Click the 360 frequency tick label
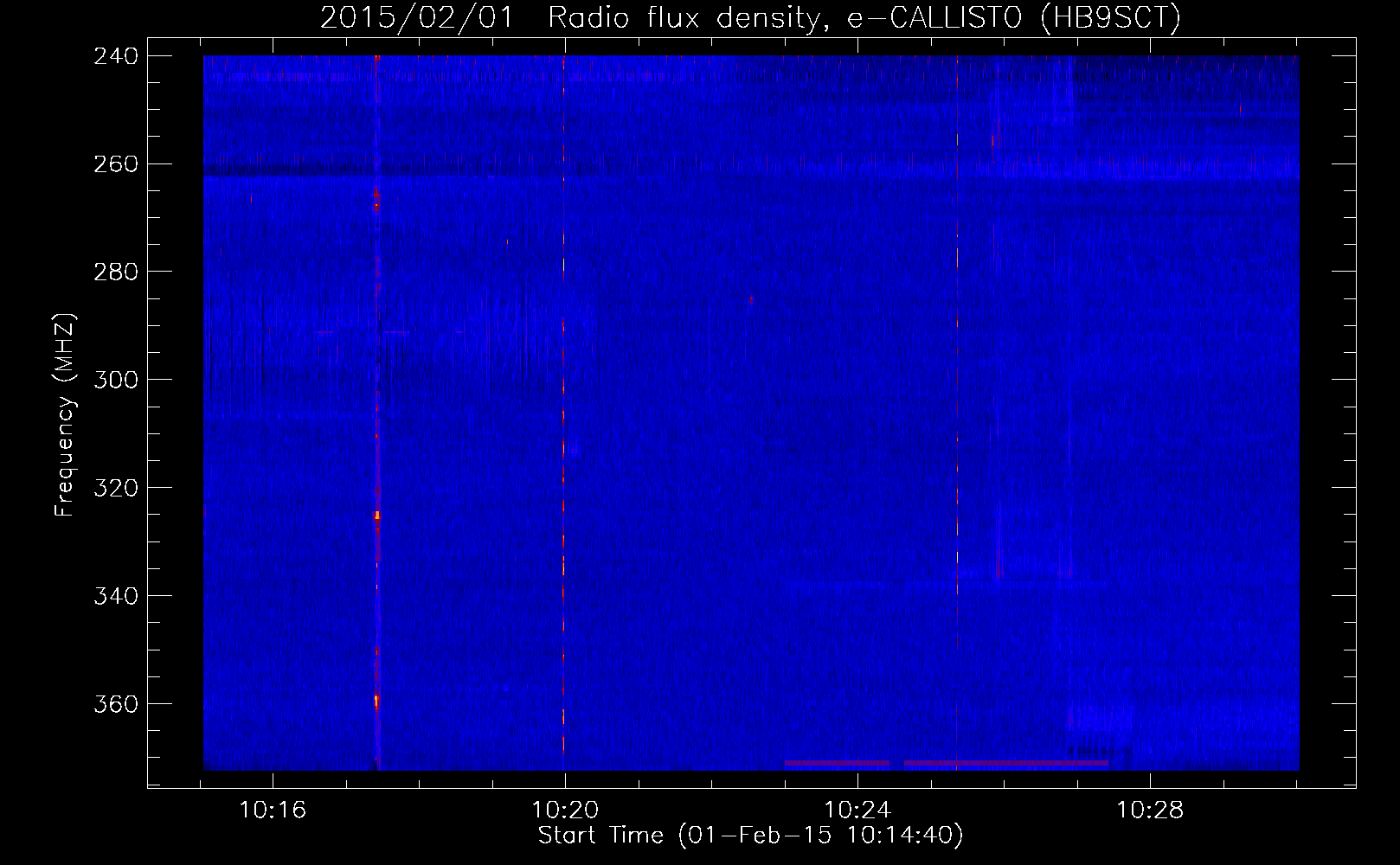 coord(116,705)
